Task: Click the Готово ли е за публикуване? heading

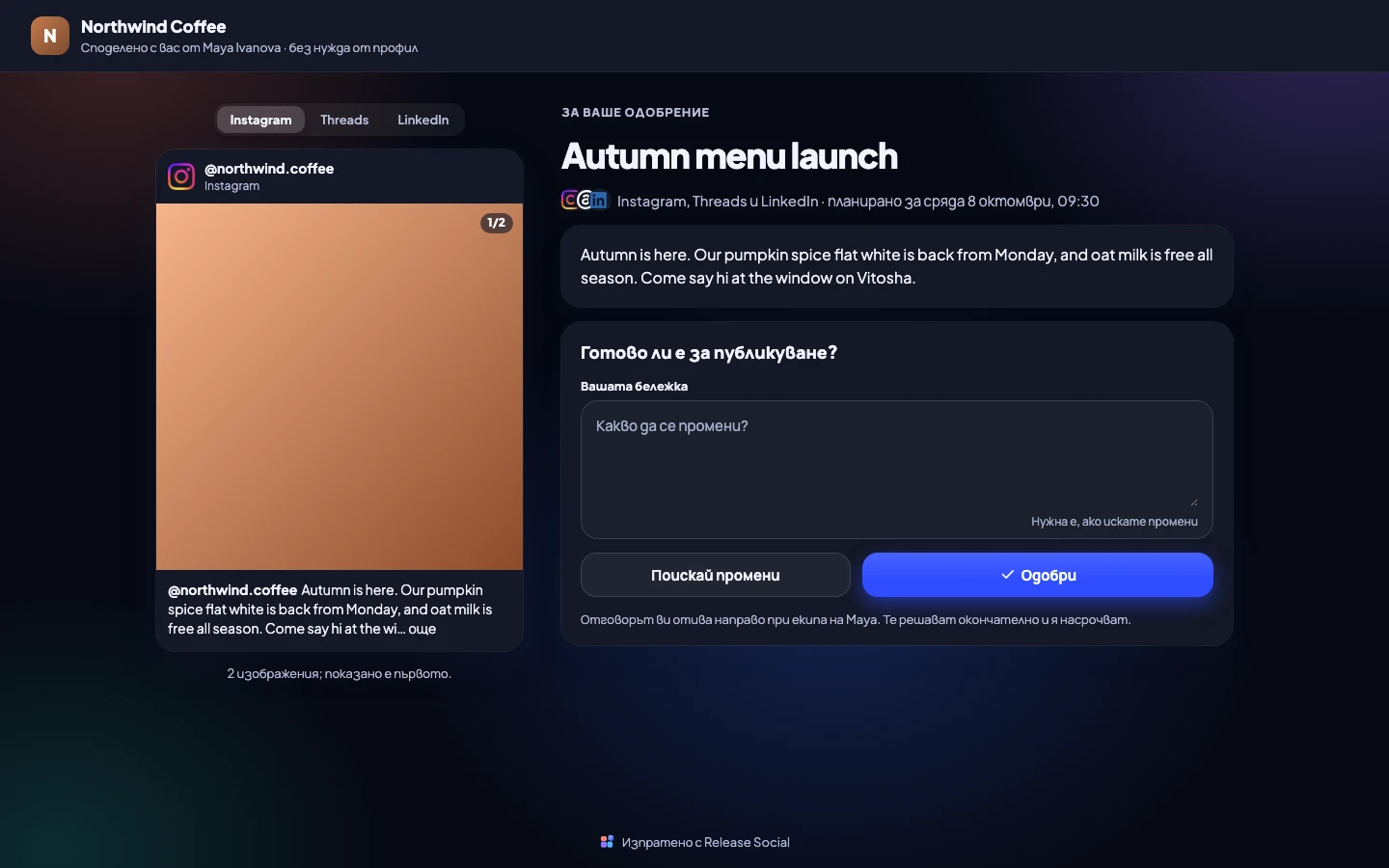Action: coord(709,353)
